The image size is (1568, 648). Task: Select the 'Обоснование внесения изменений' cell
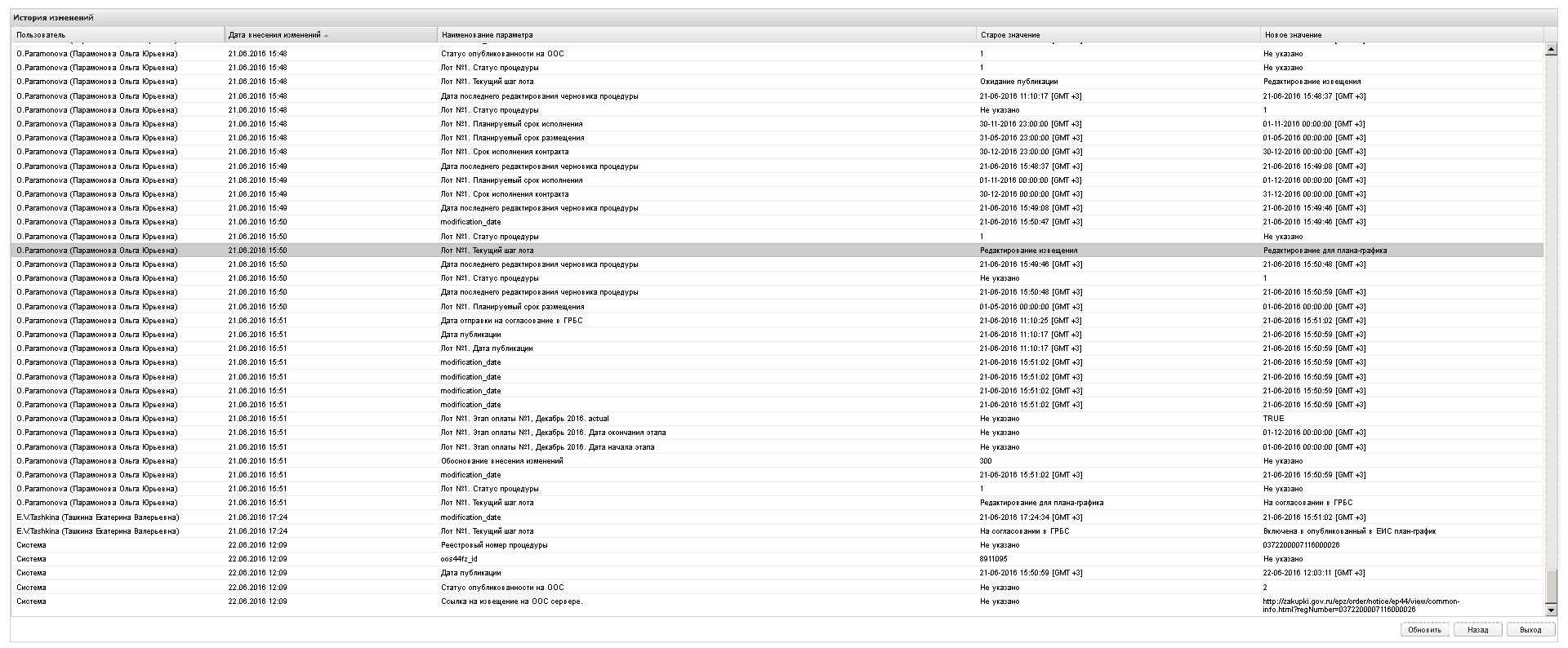pyautogui.click(x=501, y=461)
